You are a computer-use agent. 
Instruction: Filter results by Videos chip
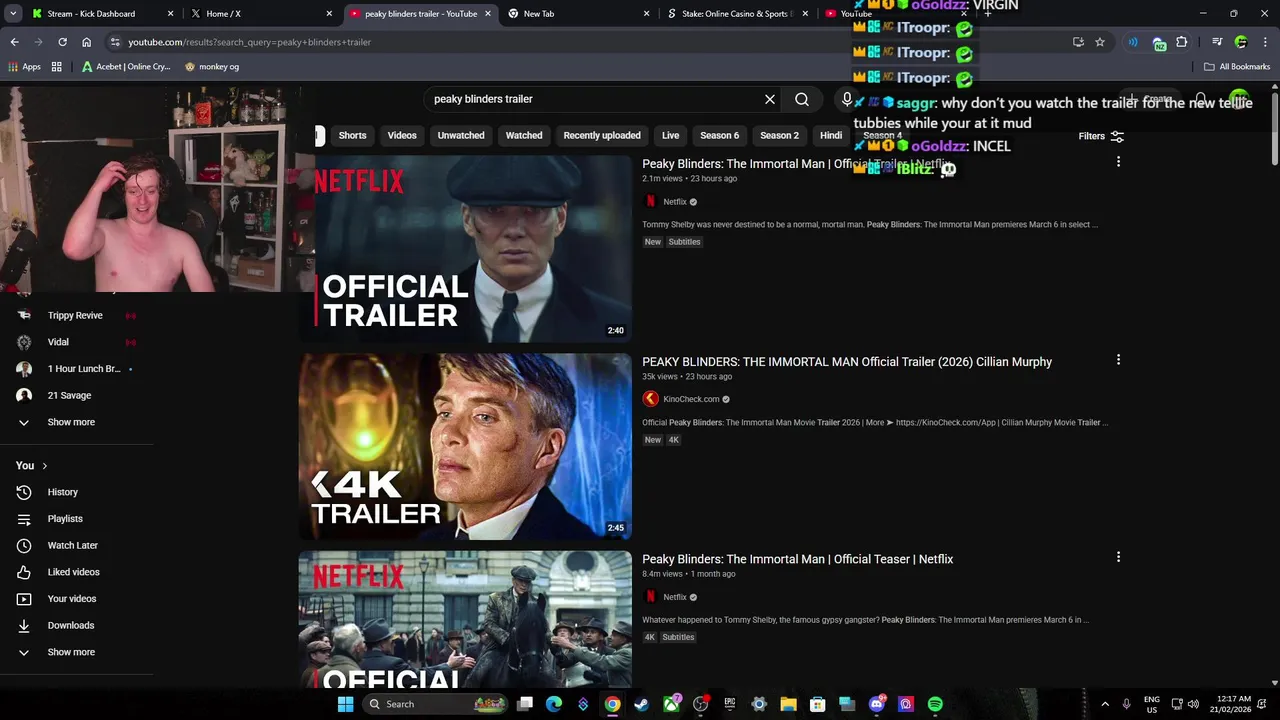click(x=402, y=136)
